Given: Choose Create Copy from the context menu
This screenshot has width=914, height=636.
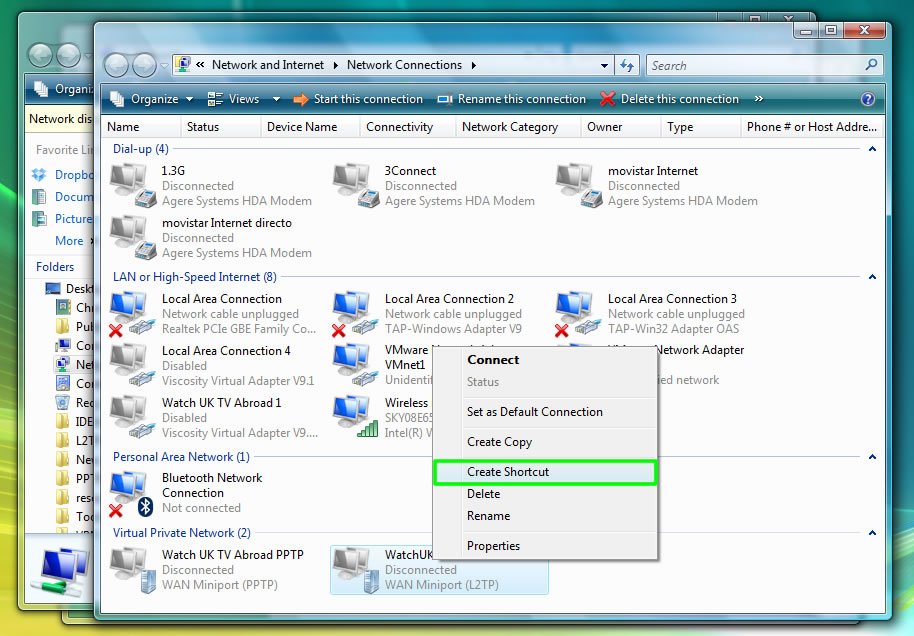Looking at the screenshot, I should [x=546, y=442].
